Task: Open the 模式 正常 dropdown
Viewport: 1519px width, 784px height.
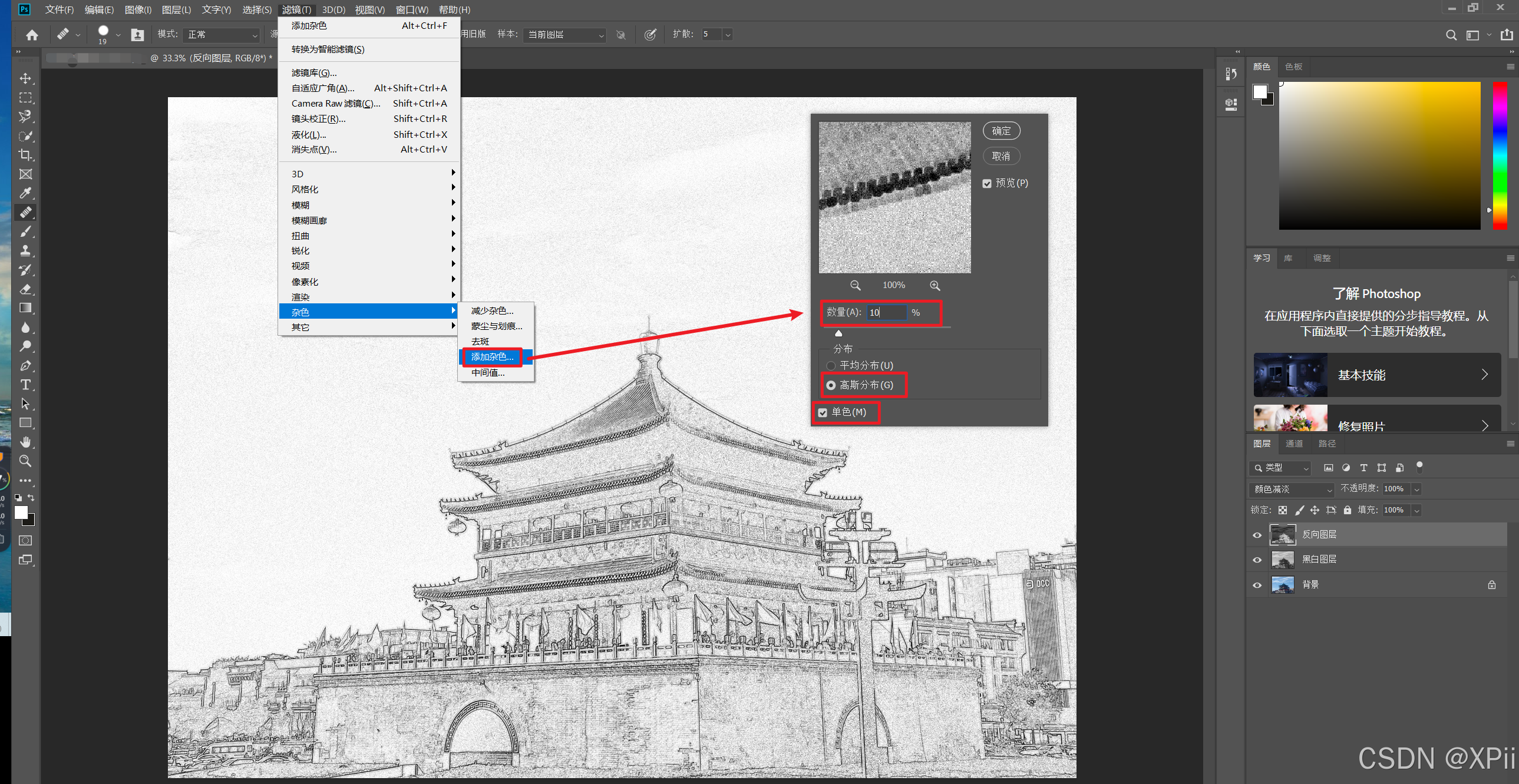Action: [x=222, y=35]
